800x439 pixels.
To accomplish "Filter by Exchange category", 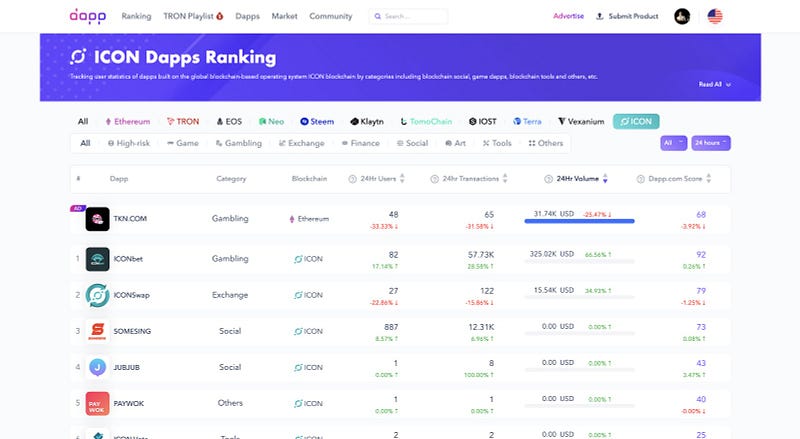I will [x=302, y=143].
